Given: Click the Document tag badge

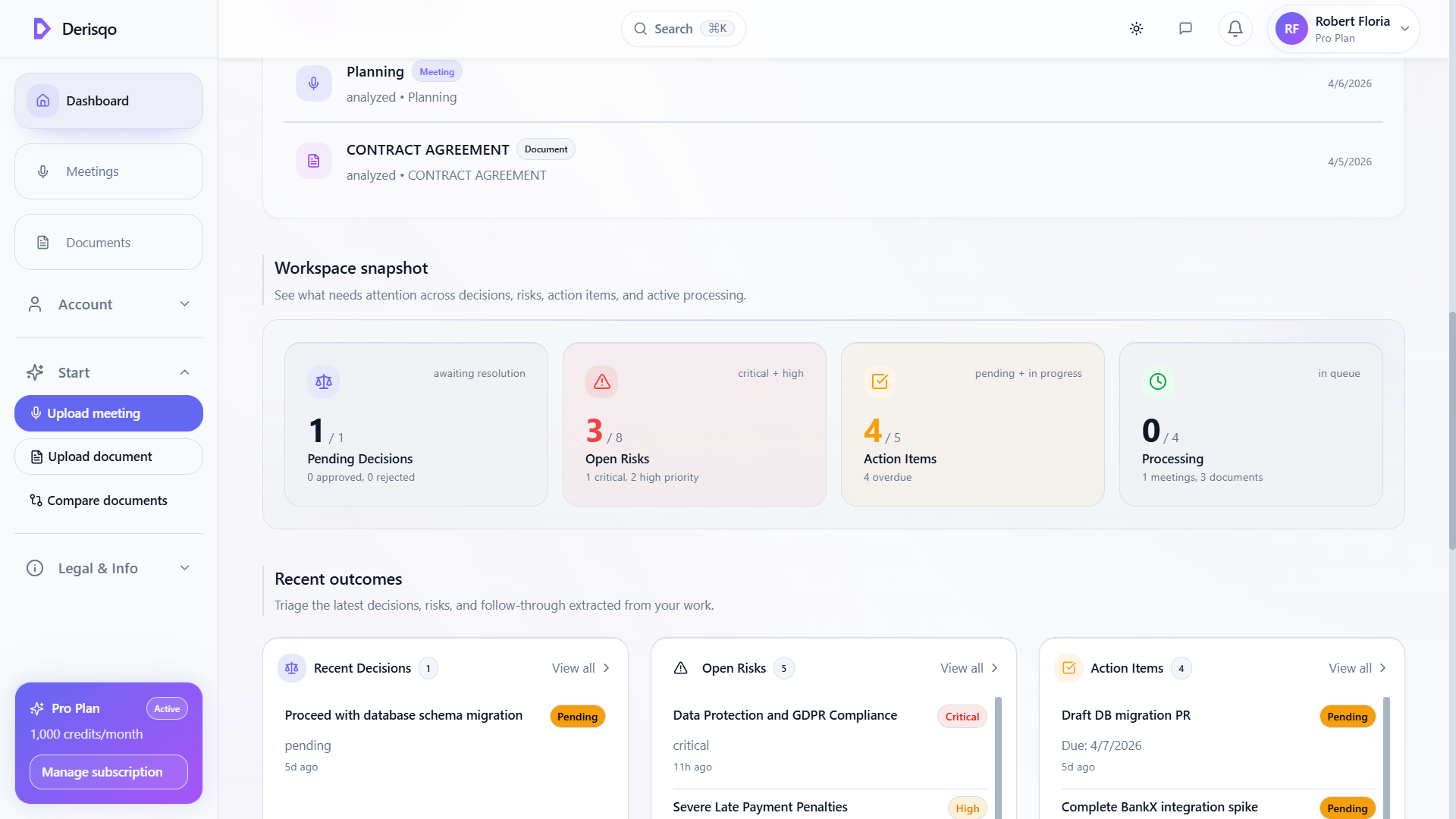Looking at the screenshot, I should coord(546,149).
